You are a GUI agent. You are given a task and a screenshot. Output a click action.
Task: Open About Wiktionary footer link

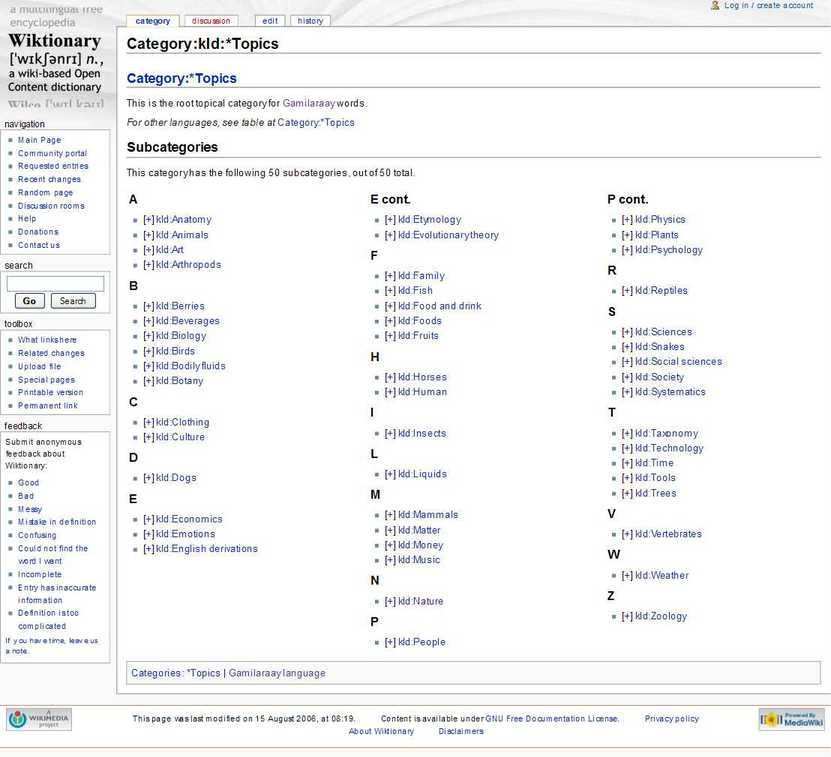[381, 732]
